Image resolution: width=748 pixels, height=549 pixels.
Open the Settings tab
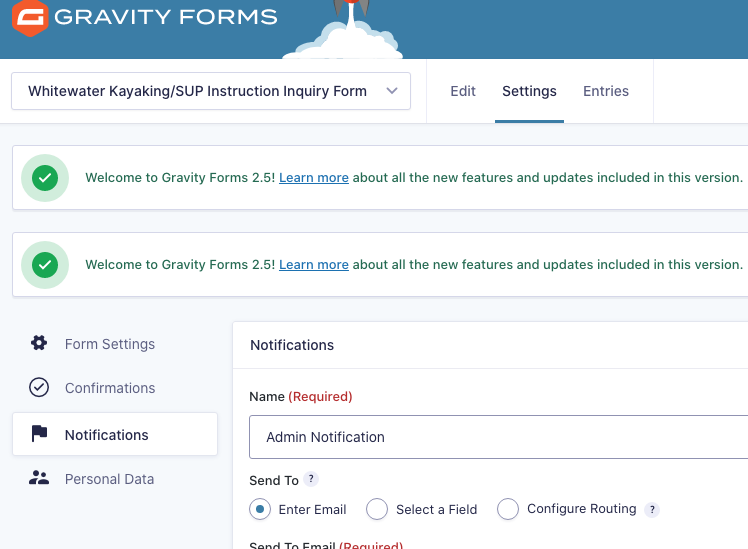coord(530,91)
